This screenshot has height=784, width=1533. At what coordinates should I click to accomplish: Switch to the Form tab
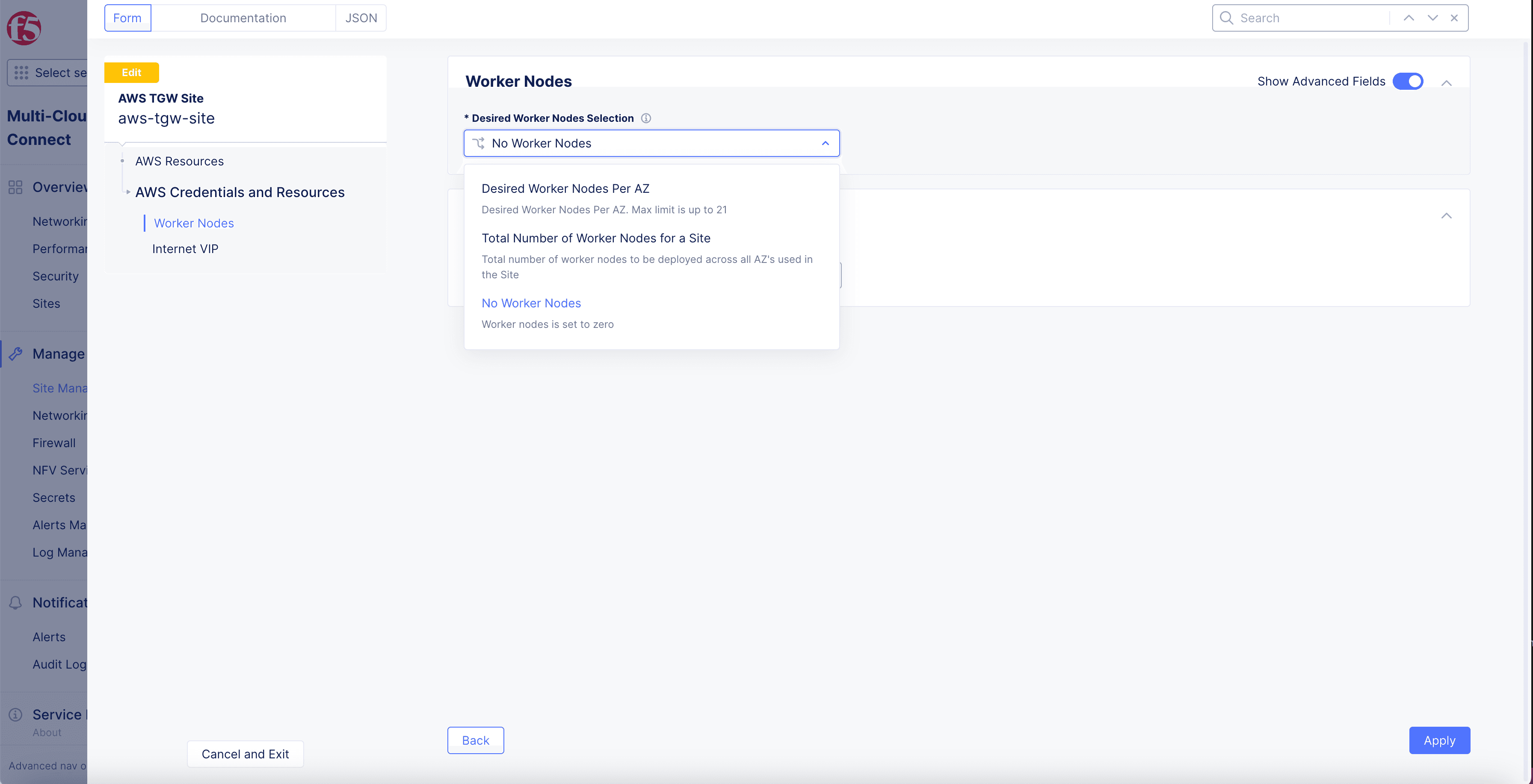click(x=127, y=18)
